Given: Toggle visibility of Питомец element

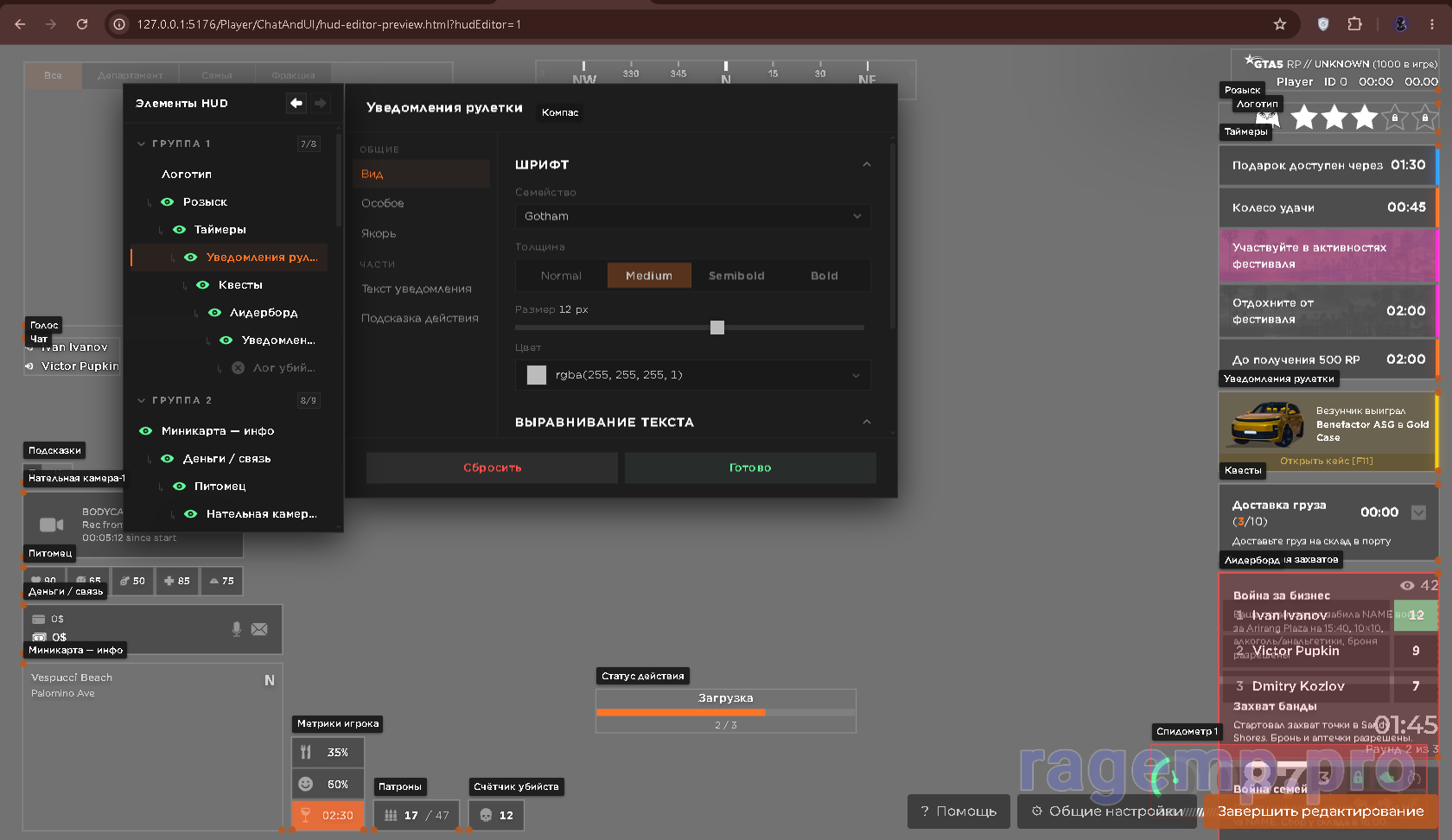Looking at the screenshot, I should click(179, 486).
